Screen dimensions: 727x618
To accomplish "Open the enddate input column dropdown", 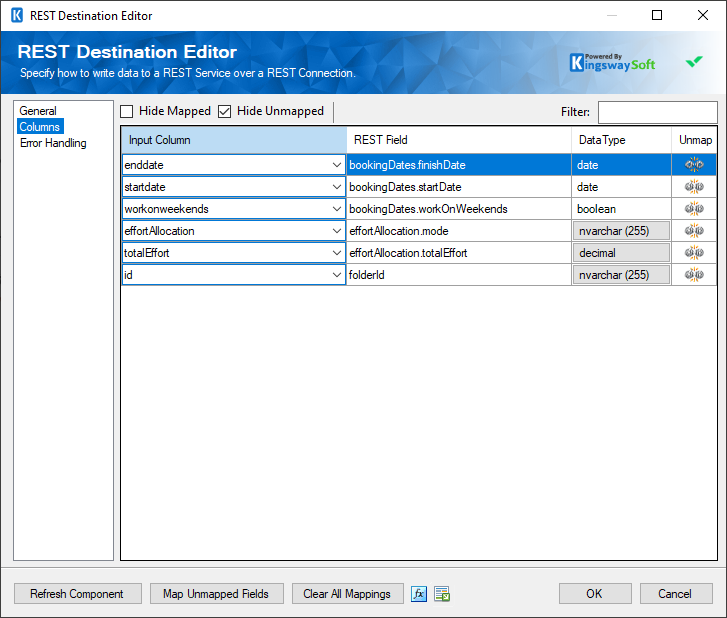I will tap(337, 165).
